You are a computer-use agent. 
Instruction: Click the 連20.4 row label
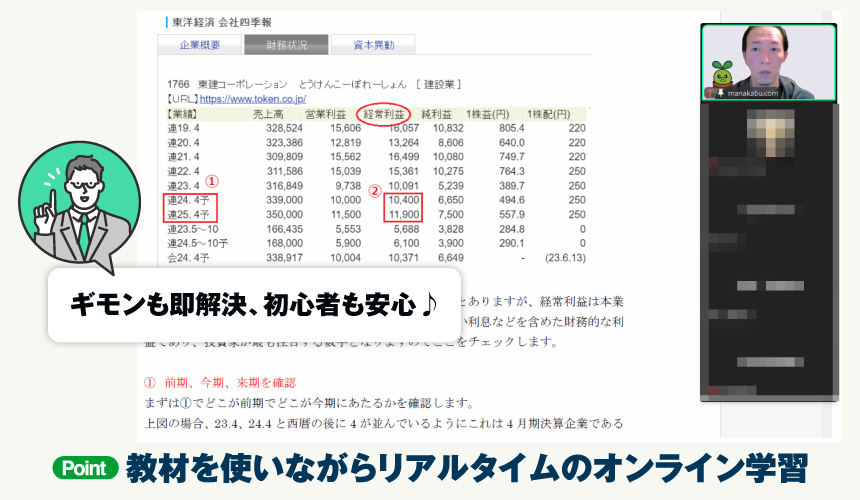click(x=183, y=143)
